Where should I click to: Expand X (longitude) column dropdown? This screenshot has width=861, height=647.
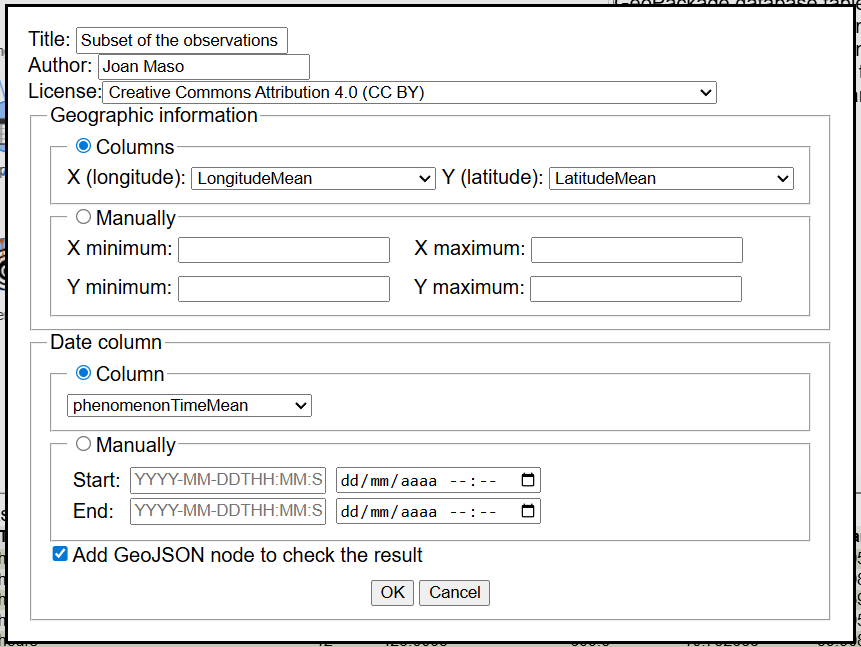[313, 179]
